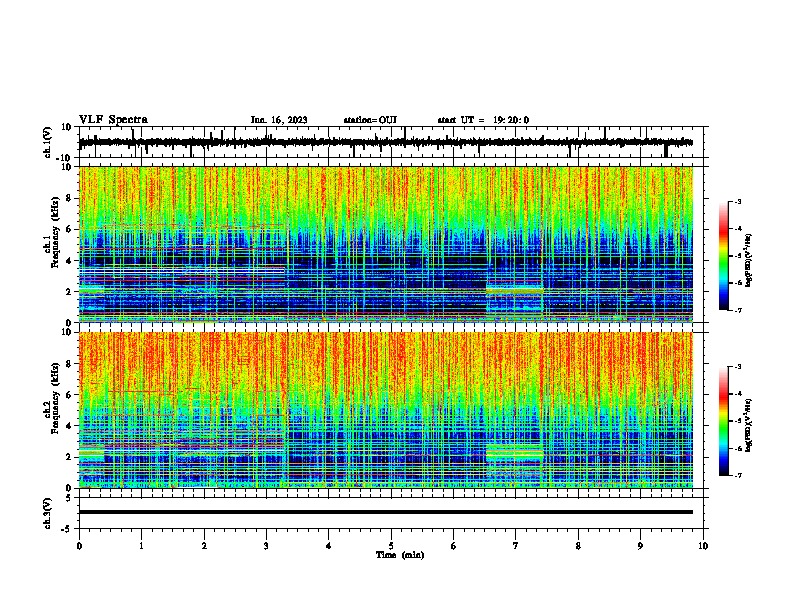Click the x-axis tick label '10'
792x612 pixels.
703,546
